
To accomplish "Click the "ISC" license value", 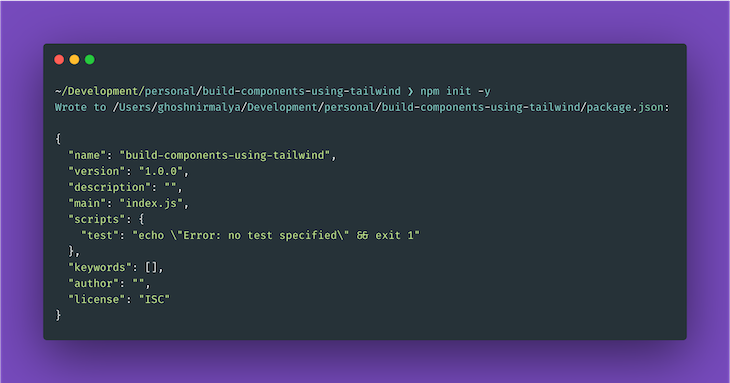I will click(155, 300).
